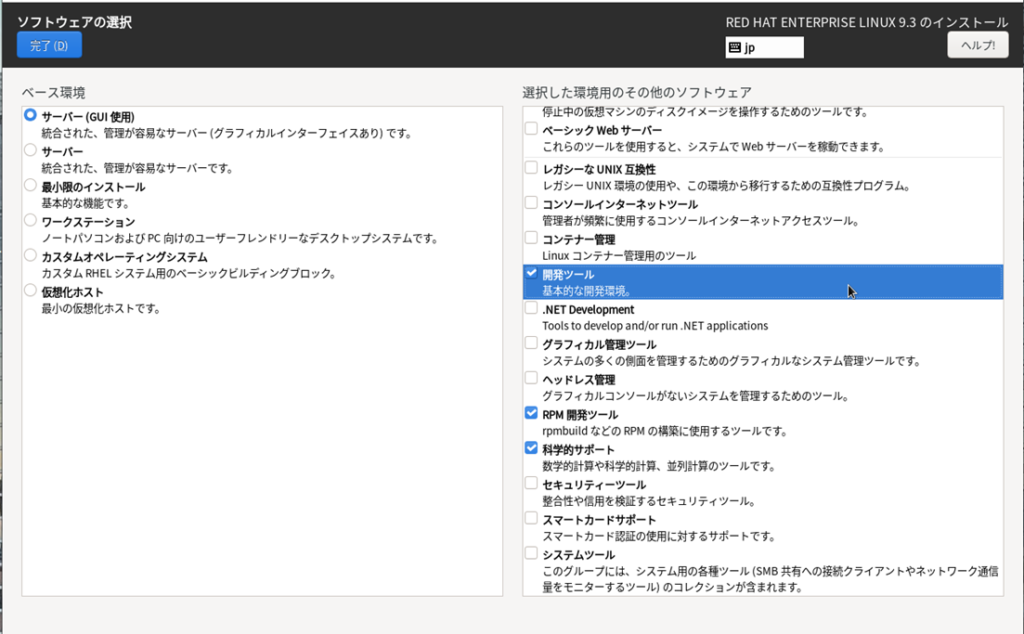Choose 最小限のインストール radio option
The width and height of the screenshot is (1024, 634).
click(31, 186)
